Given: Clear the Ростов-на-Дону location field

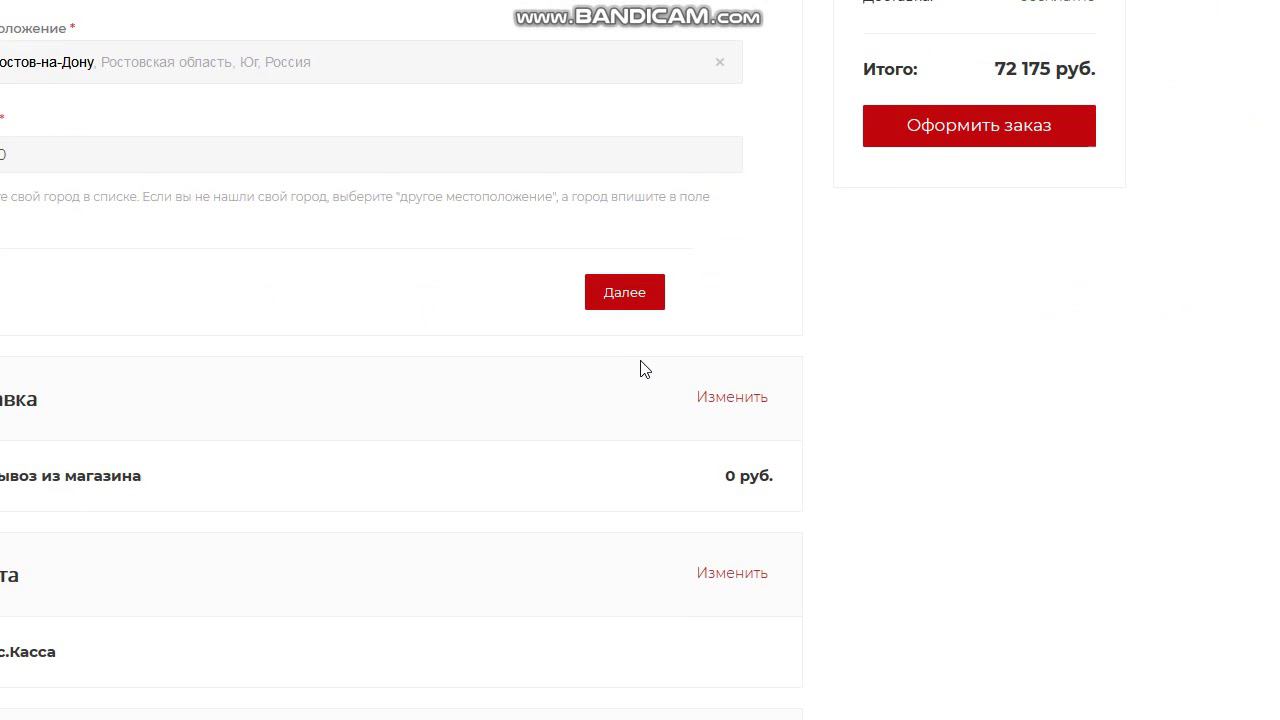Looking at the screenshot, I should click(719, 62).
